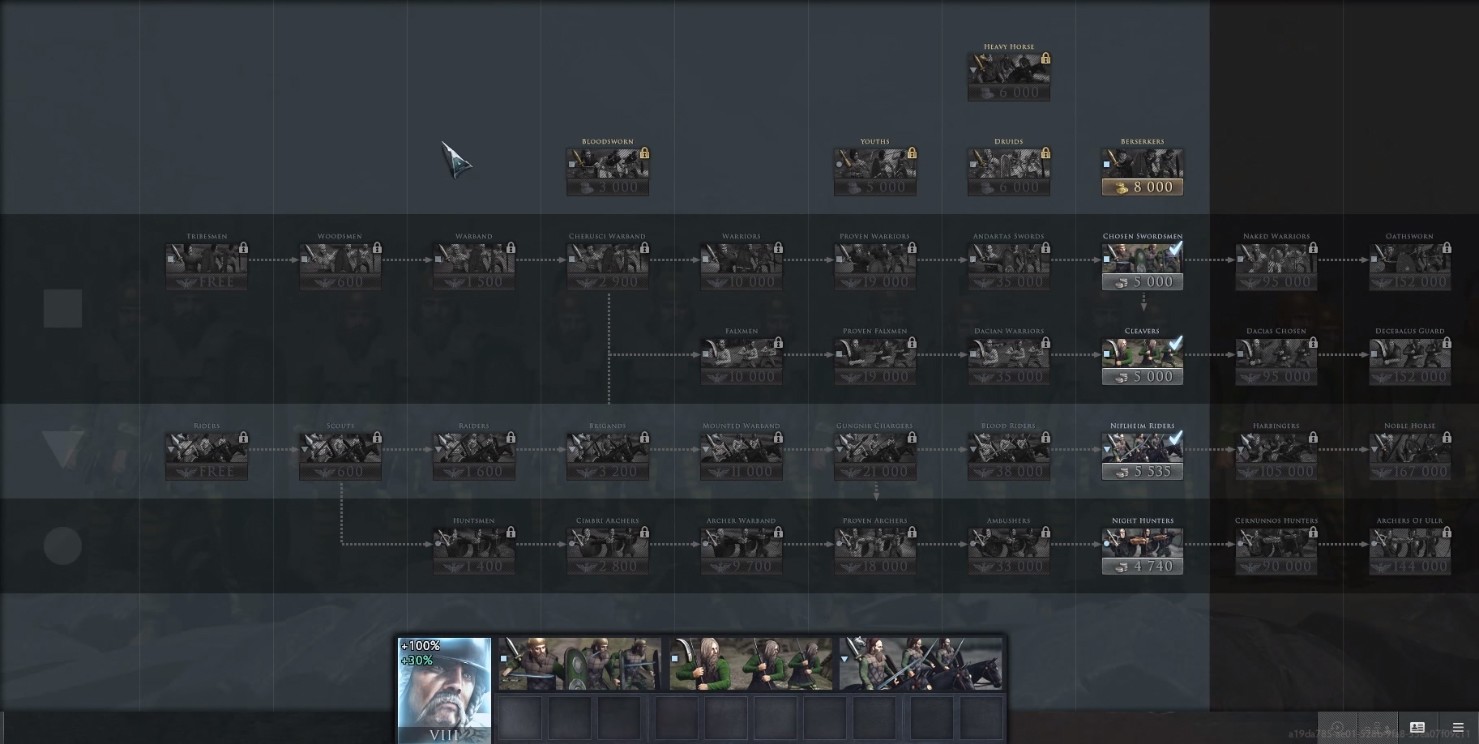Select the Ambushers unit card

[x=1009, y=551]
